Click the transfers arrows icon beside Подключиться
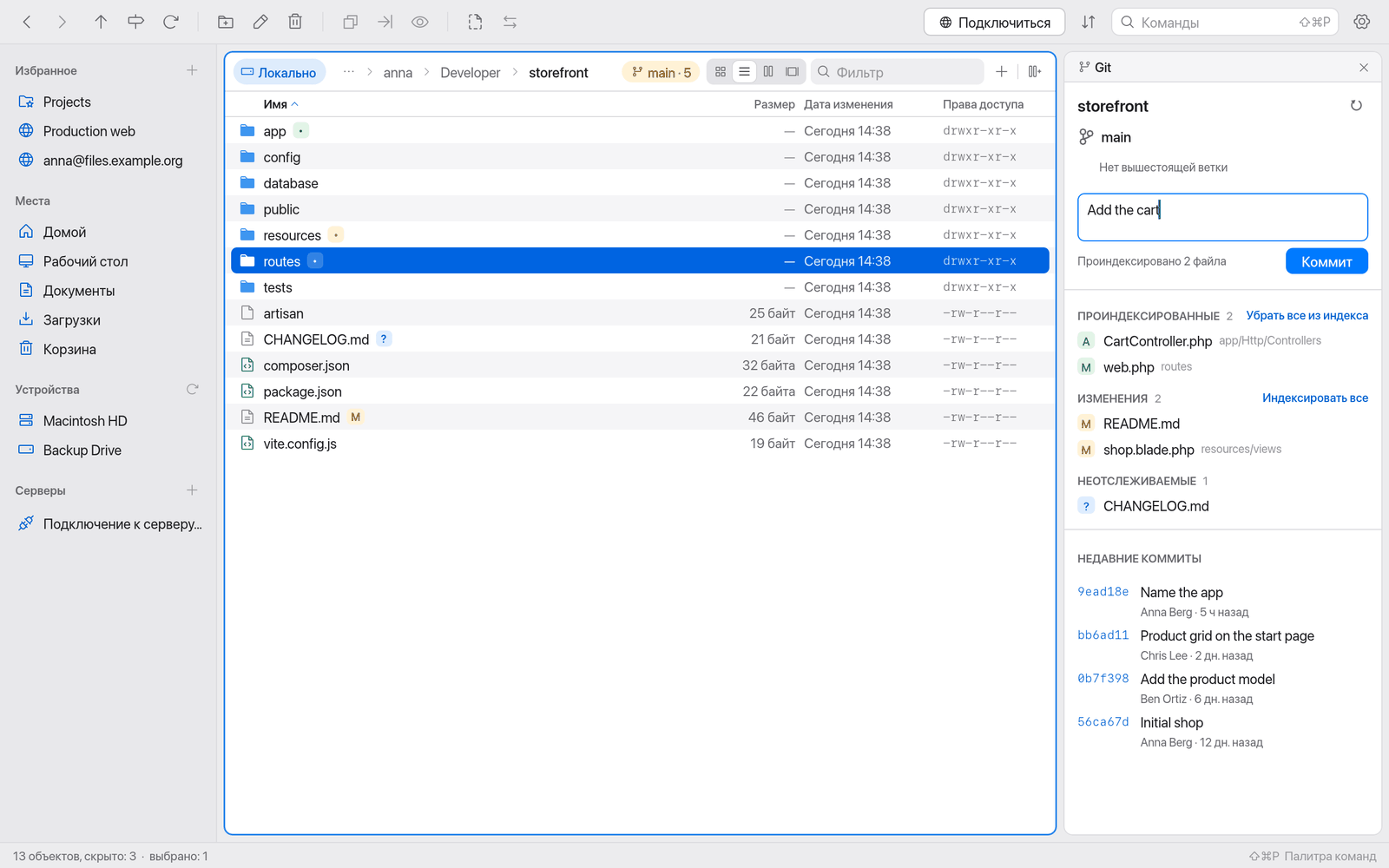The height and width of the screenshot is (868, 1389). tap(1088, 22)
